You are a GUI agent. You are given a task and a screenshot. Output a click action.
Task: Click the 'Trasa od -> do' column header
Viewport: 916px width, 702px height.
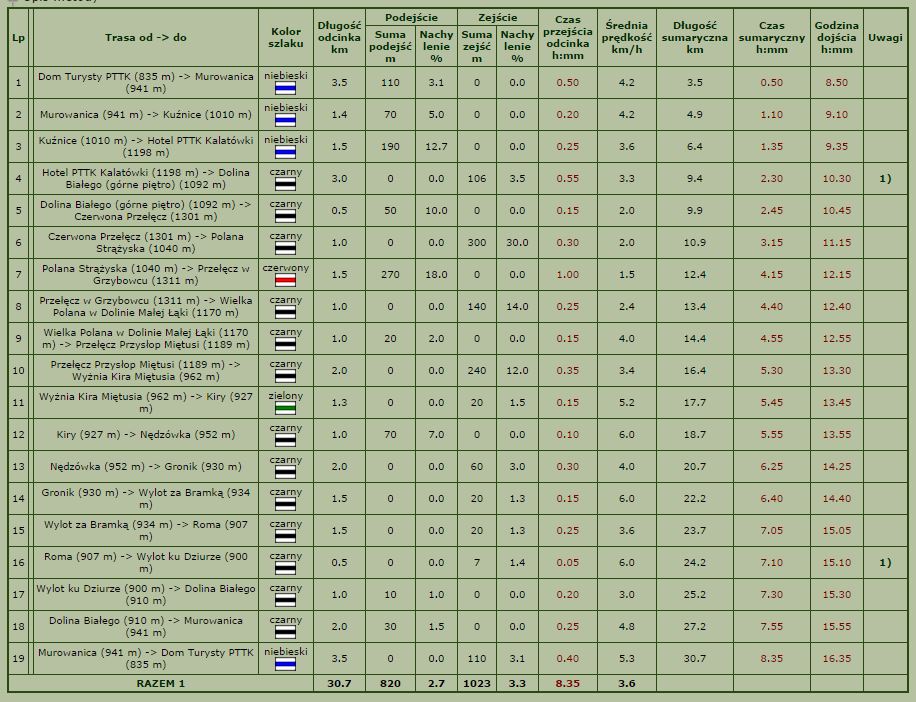click(145, 37)
